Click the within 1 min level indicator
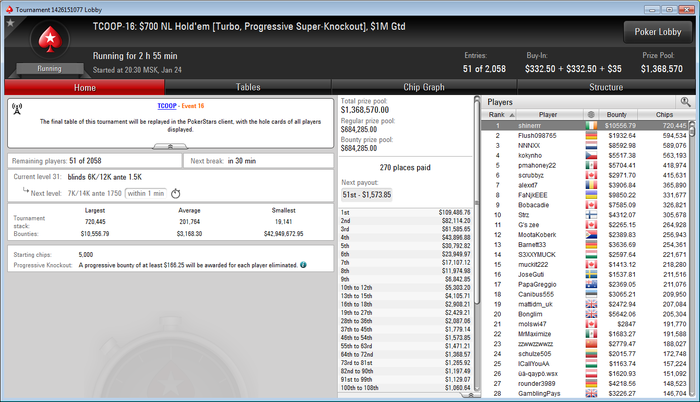 pyautogui.click(x=146, y=193)
